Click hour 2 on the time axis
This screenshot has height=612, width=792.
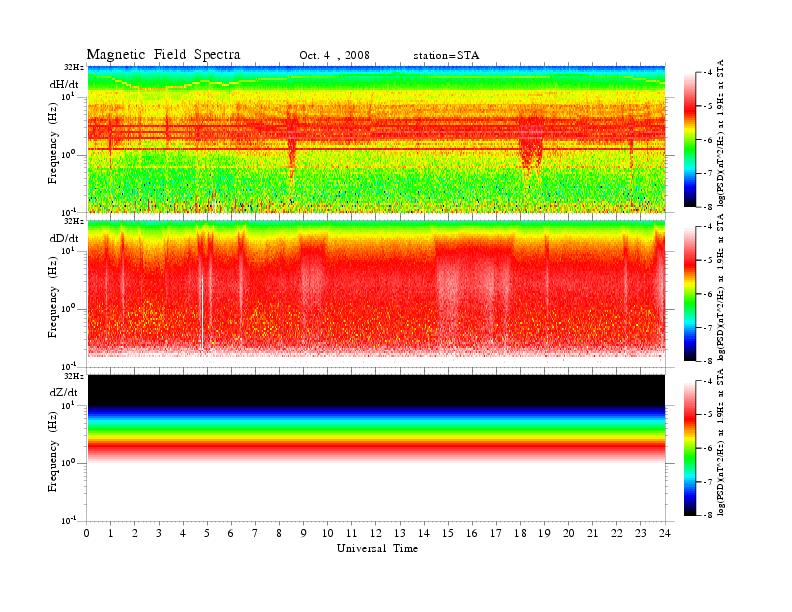point(135,533)
